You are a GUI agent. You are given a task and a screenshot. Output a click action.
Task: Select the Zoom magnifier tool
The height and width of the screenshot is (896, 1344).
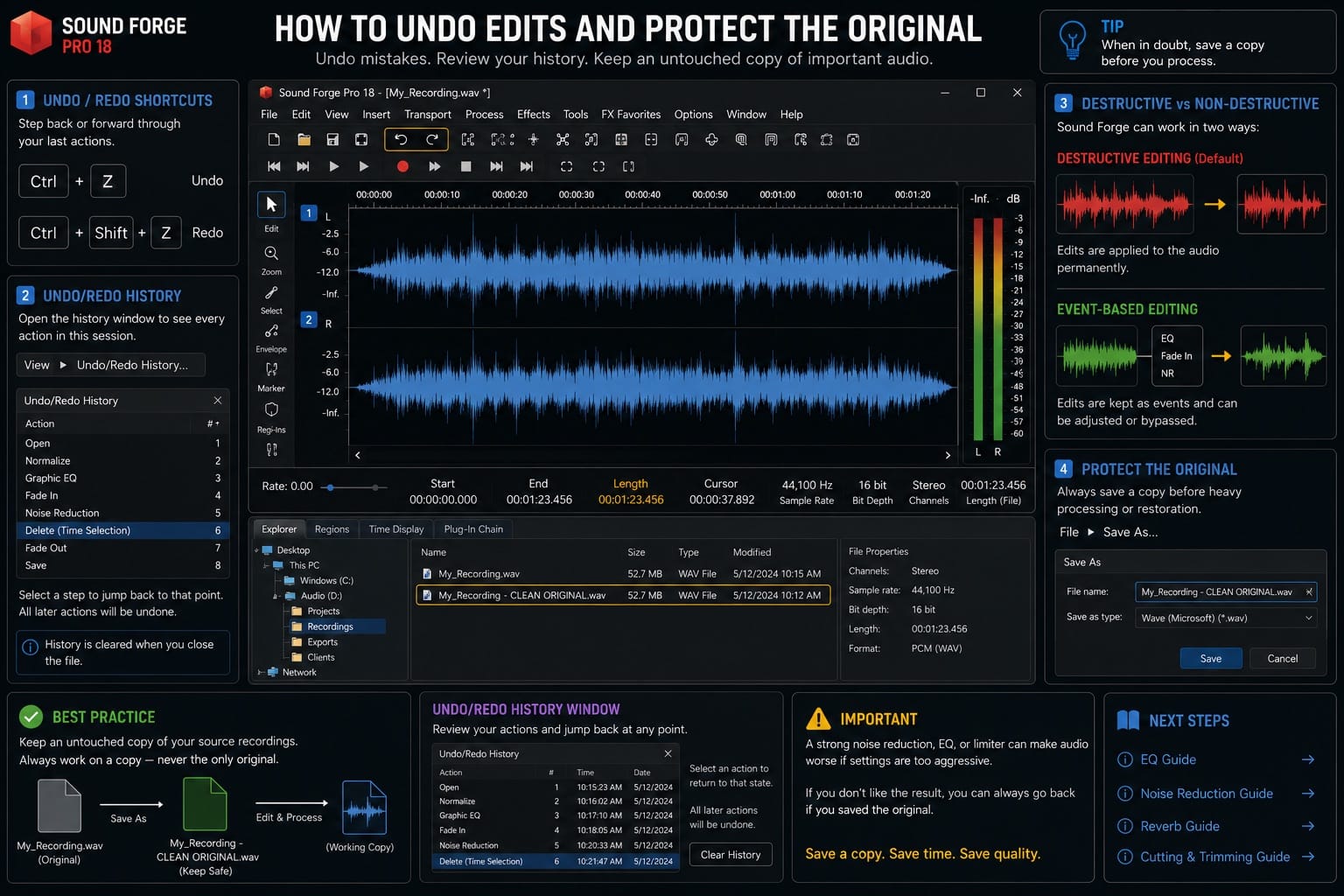tap(271, 253)
